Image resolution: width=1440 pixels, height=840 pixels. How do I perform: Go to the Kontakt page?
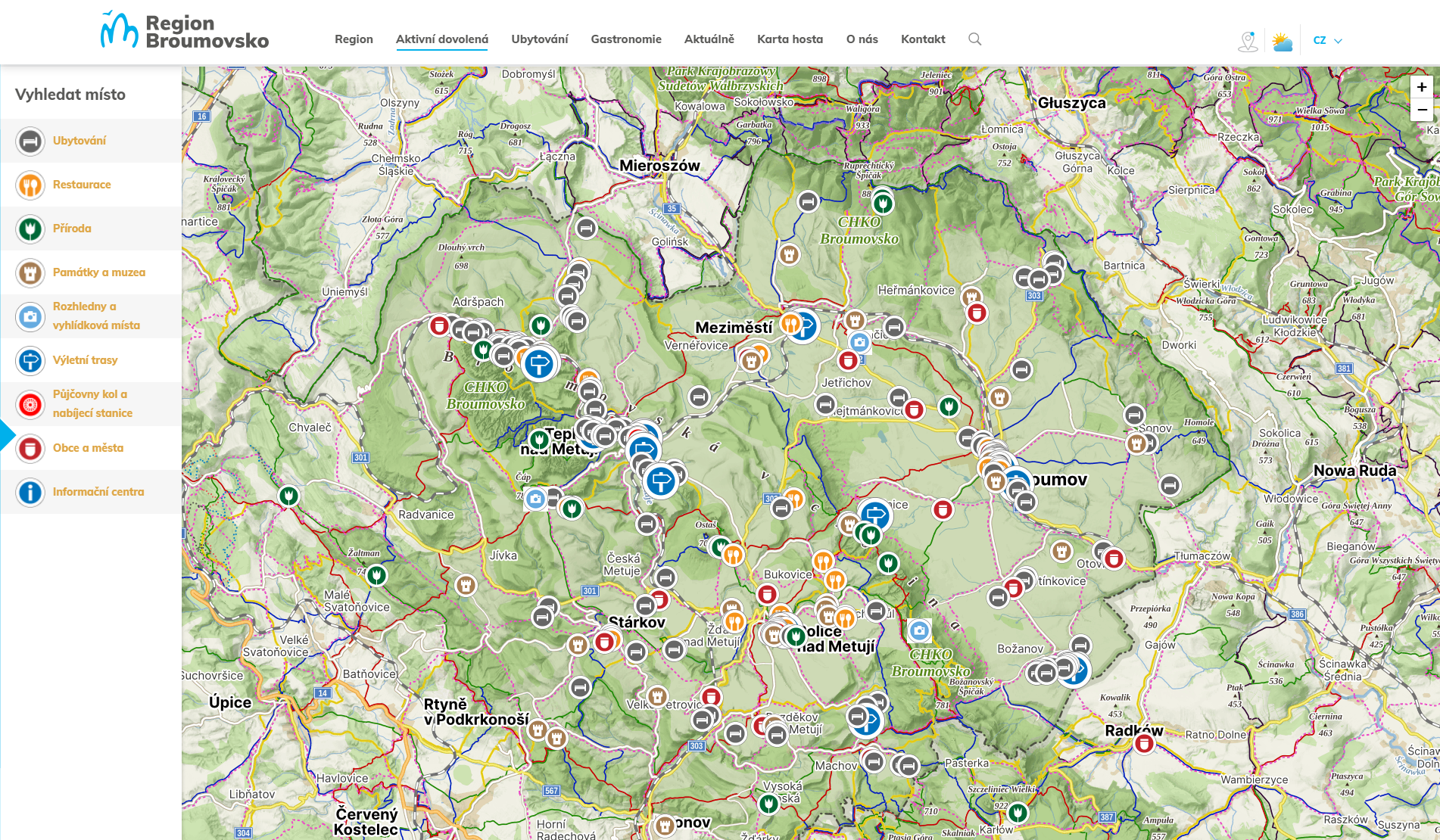point(922,39)
